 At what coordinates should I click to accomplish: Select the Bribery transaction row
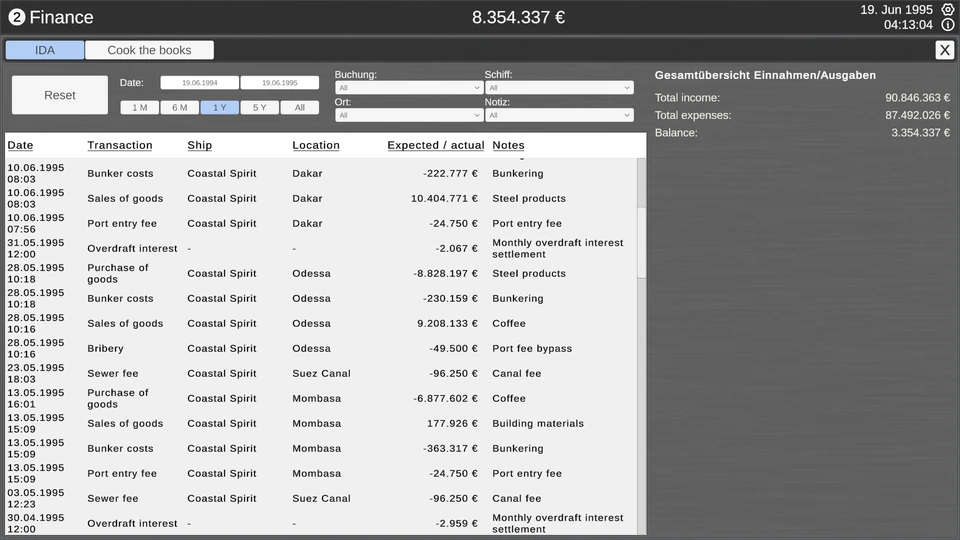(x=321, y=348)
